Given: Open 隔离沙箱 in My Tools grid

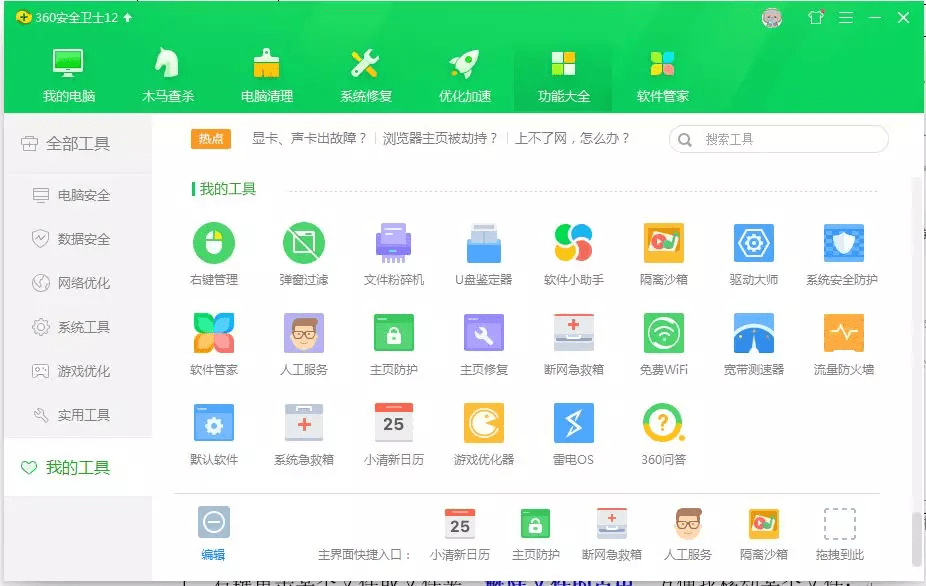Looking at the screenshot, I should click(664, 254).
